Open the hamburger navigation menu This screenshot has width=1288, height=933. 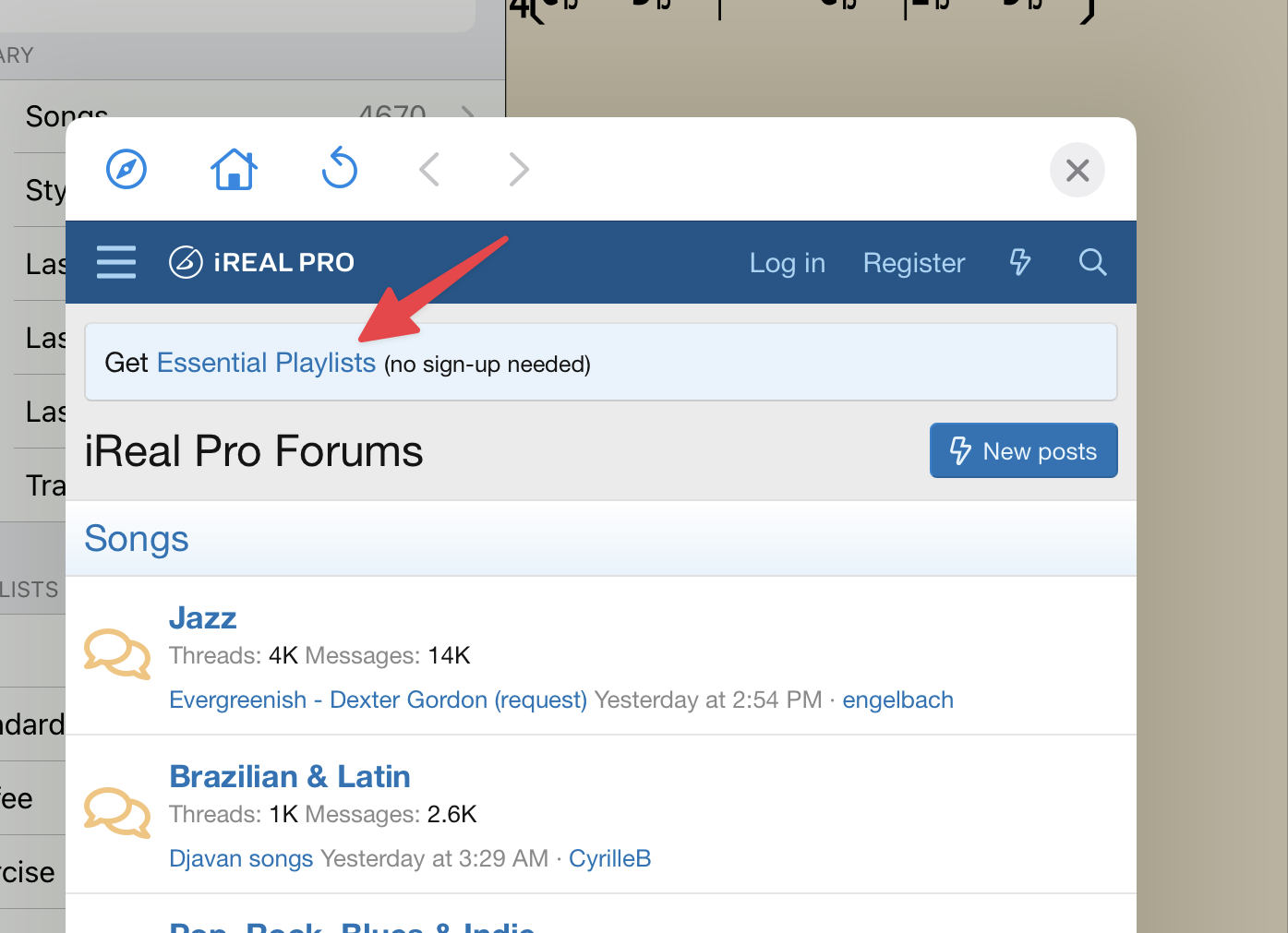[116, 263]
